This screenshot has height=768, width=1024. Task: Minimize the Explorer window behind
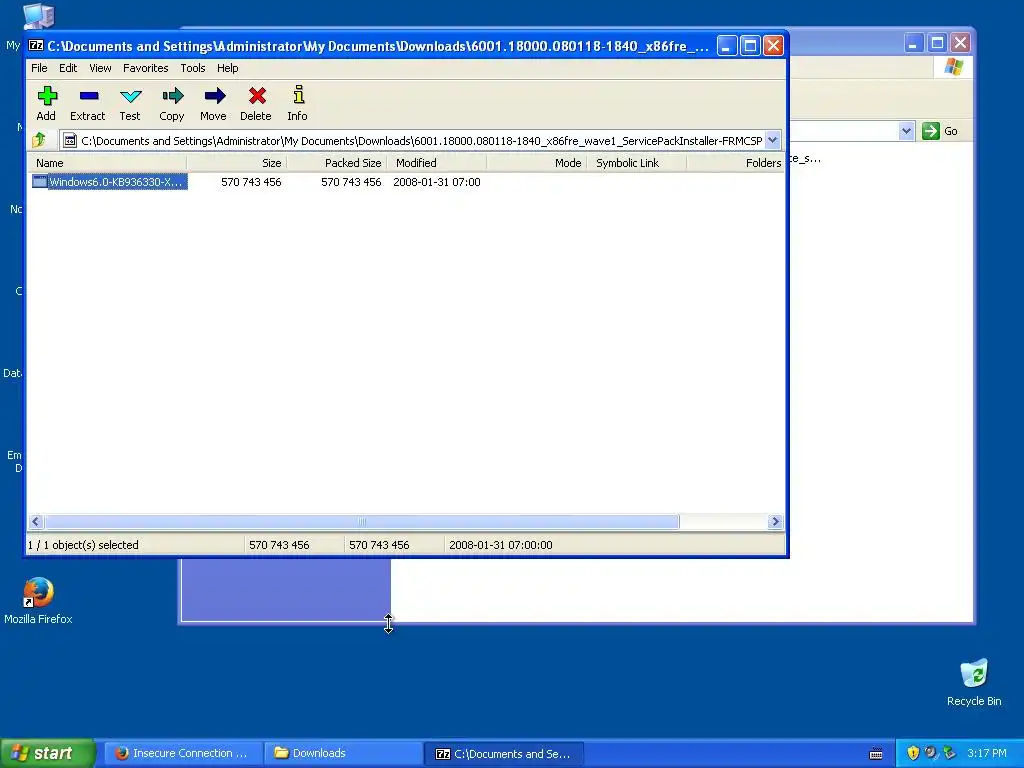914,43
